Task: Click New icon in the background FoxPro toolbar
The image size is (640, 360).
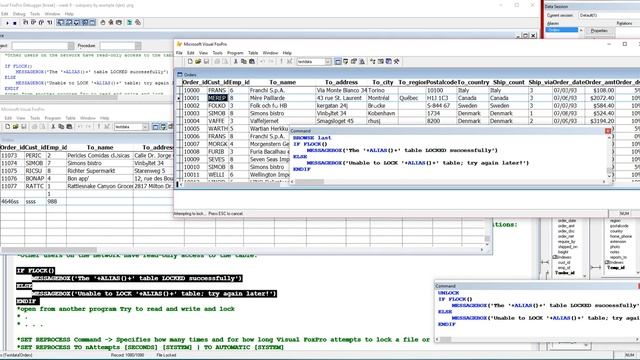Action: tap(7, 127)
